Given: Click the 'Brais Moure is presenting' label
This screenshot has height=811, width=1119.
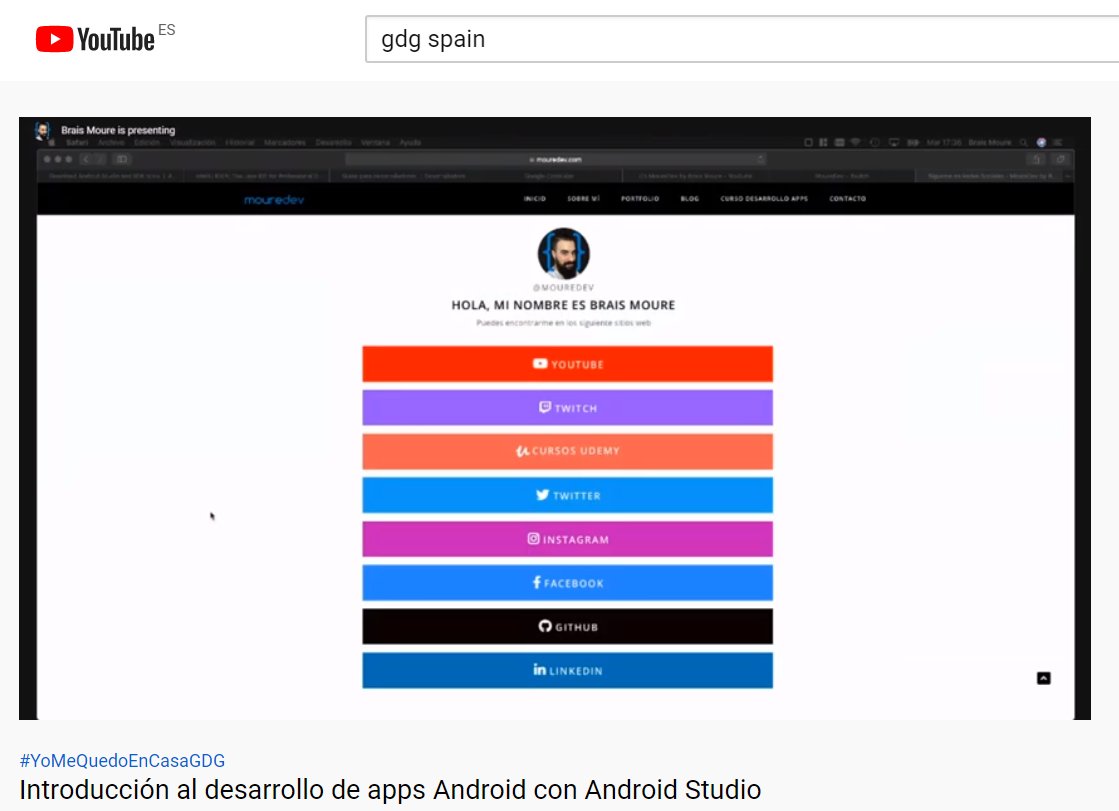Looking at the screenshot, I should (118, 130).
